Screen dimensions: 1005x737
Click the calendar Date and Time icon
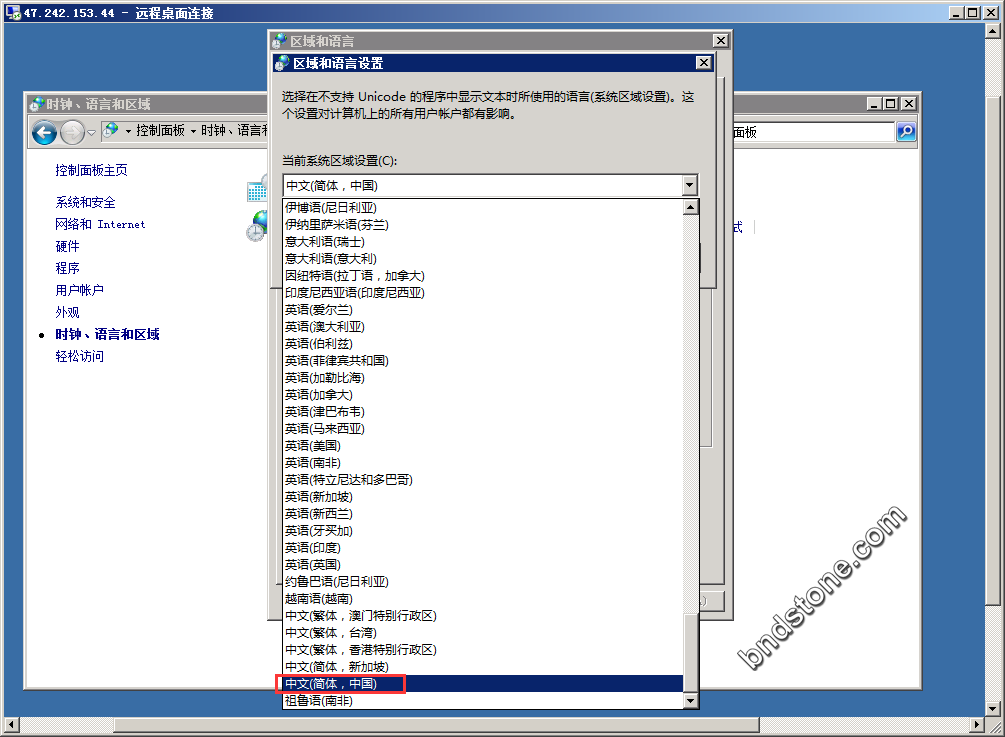coord(257,189)
